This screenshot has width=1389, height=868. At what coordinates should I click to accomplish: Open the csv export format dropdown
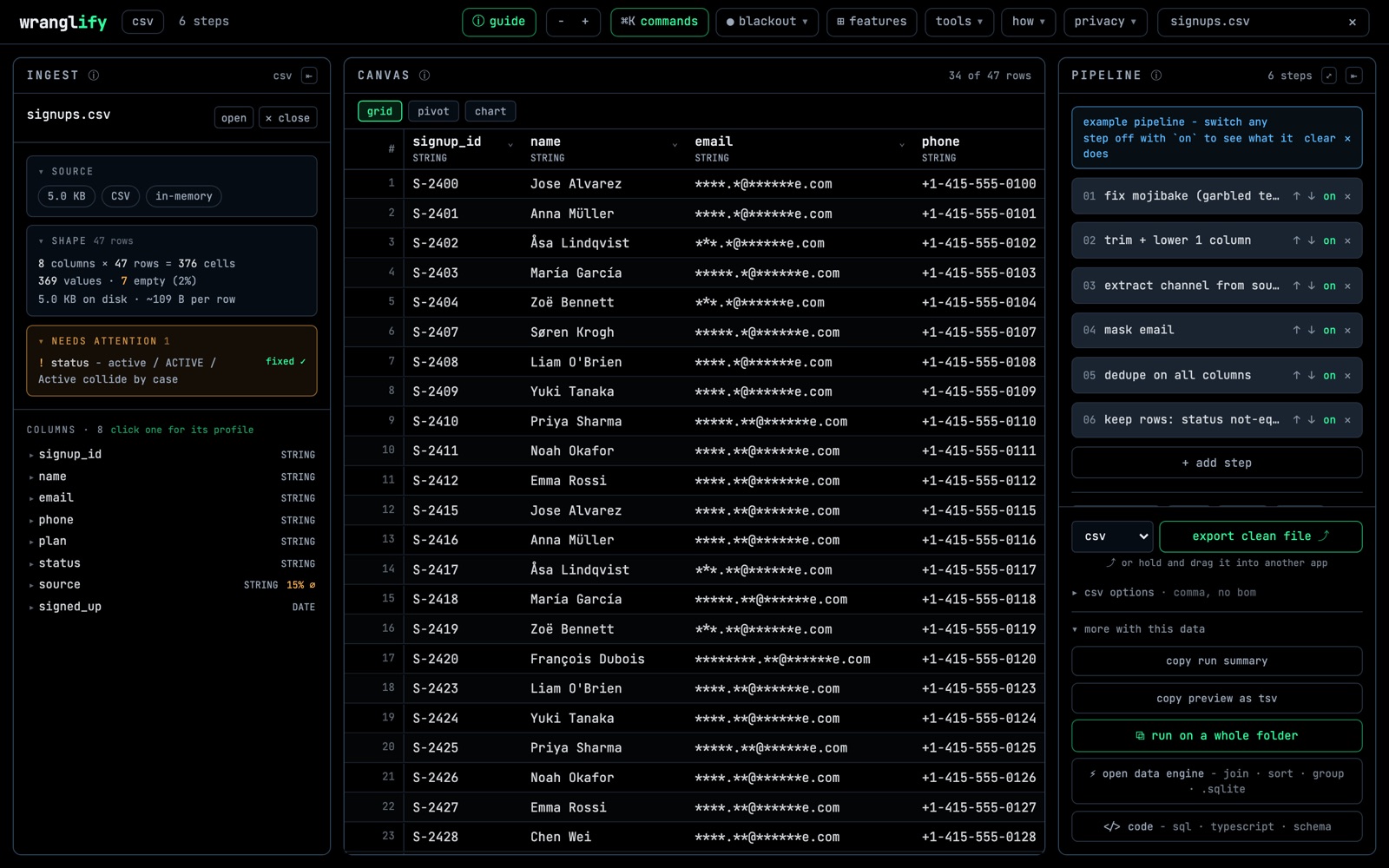[x=1113, y=536]
